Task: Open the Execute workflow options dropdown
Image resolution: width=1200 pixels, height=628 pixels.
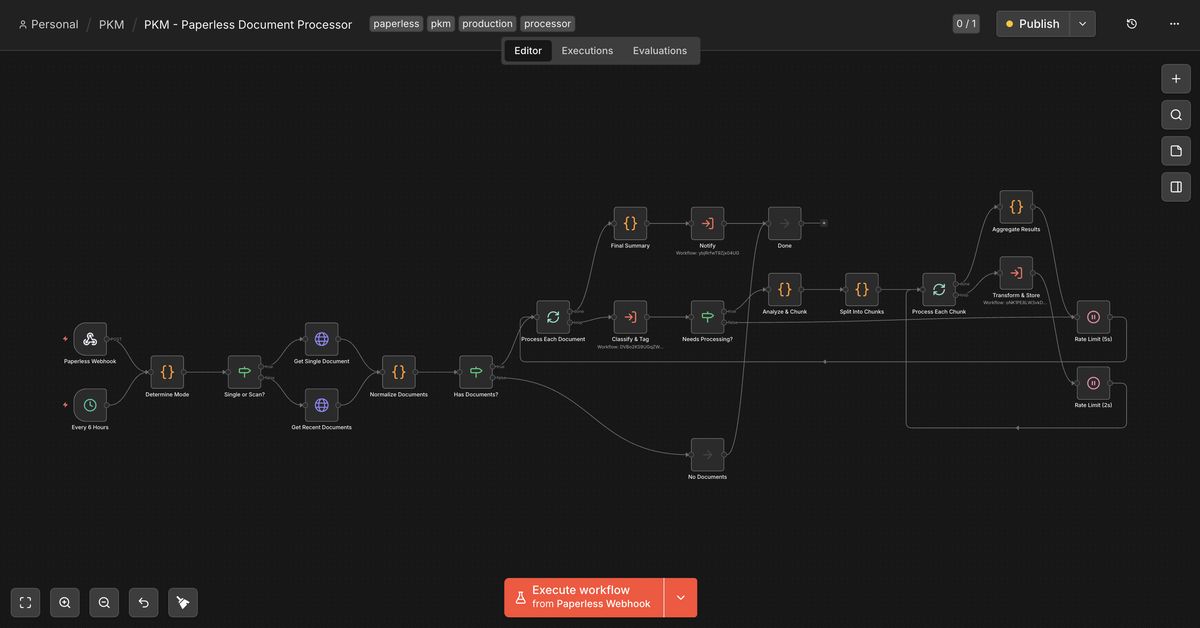Action: 680,596
